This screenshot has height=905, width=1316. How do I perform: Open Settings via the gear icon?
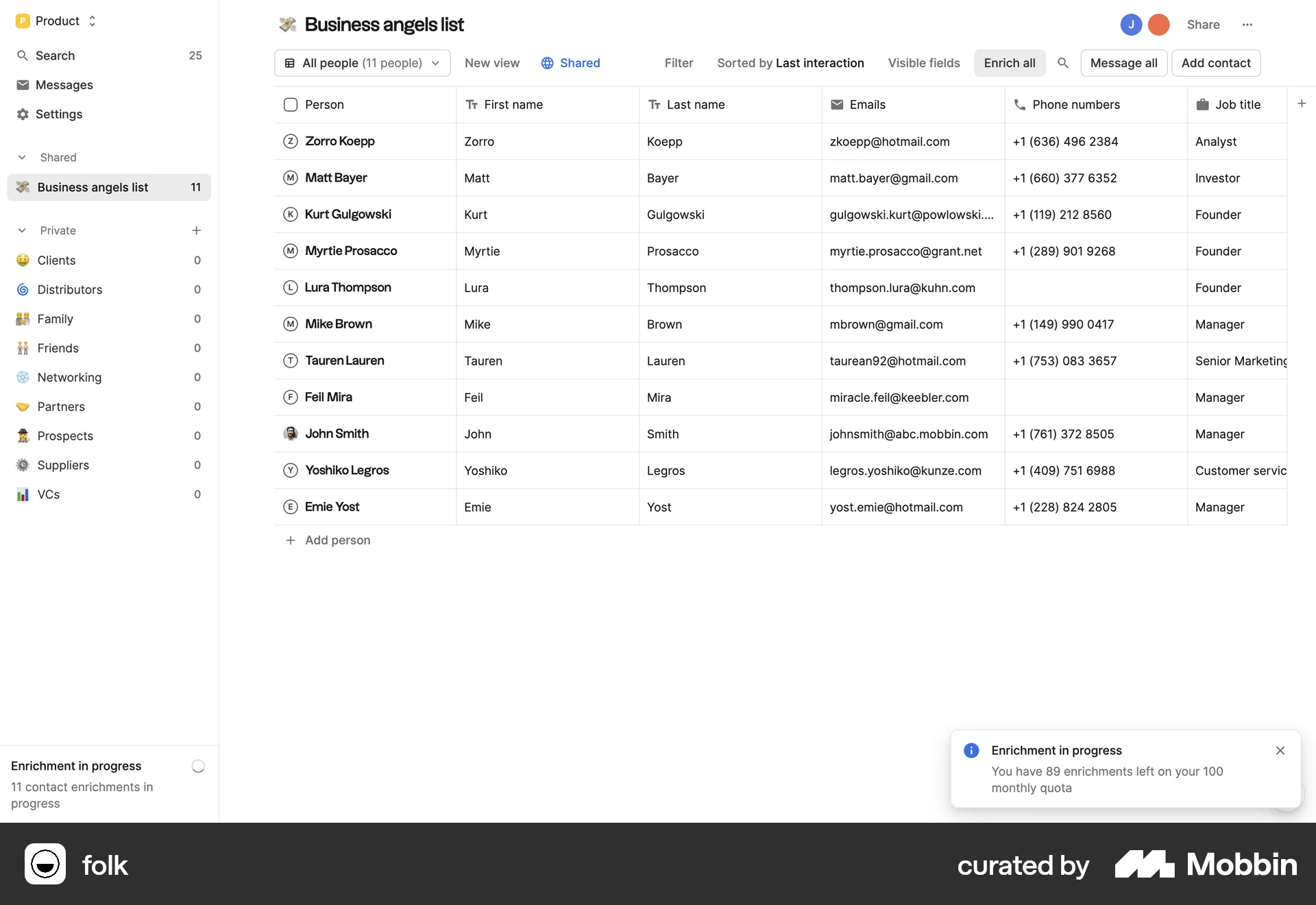[x=23, y=114]
